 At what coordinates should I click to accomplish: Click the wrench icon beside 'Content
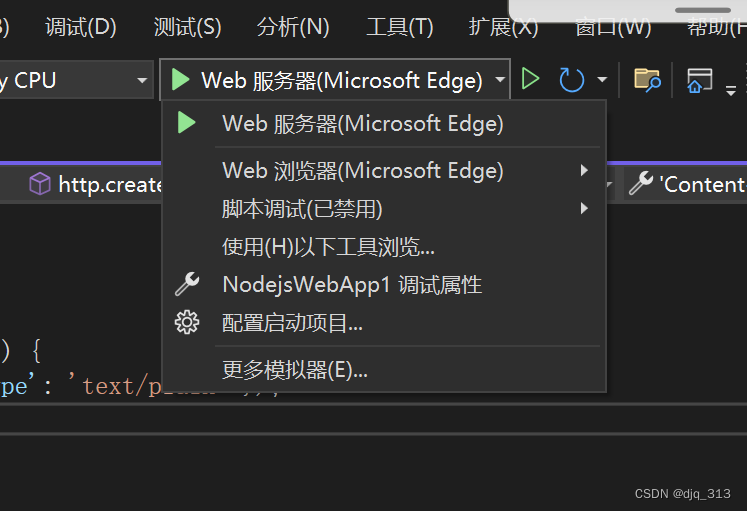[641, 184]
